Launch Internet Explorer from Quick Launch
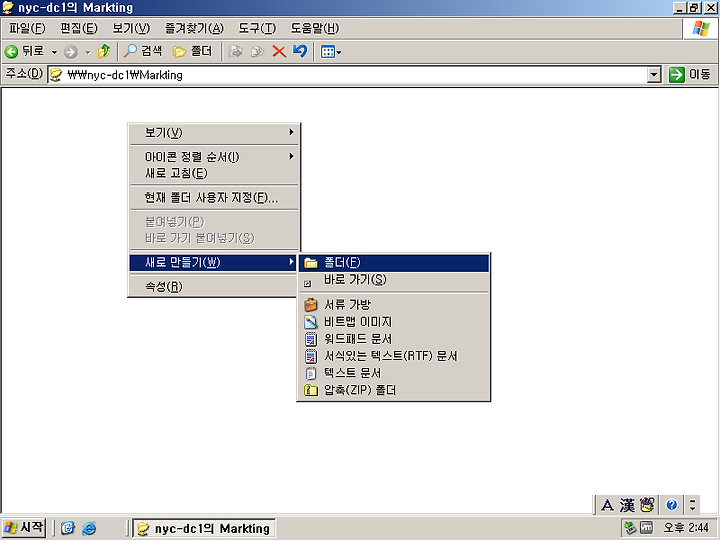 tap(89, 528)
